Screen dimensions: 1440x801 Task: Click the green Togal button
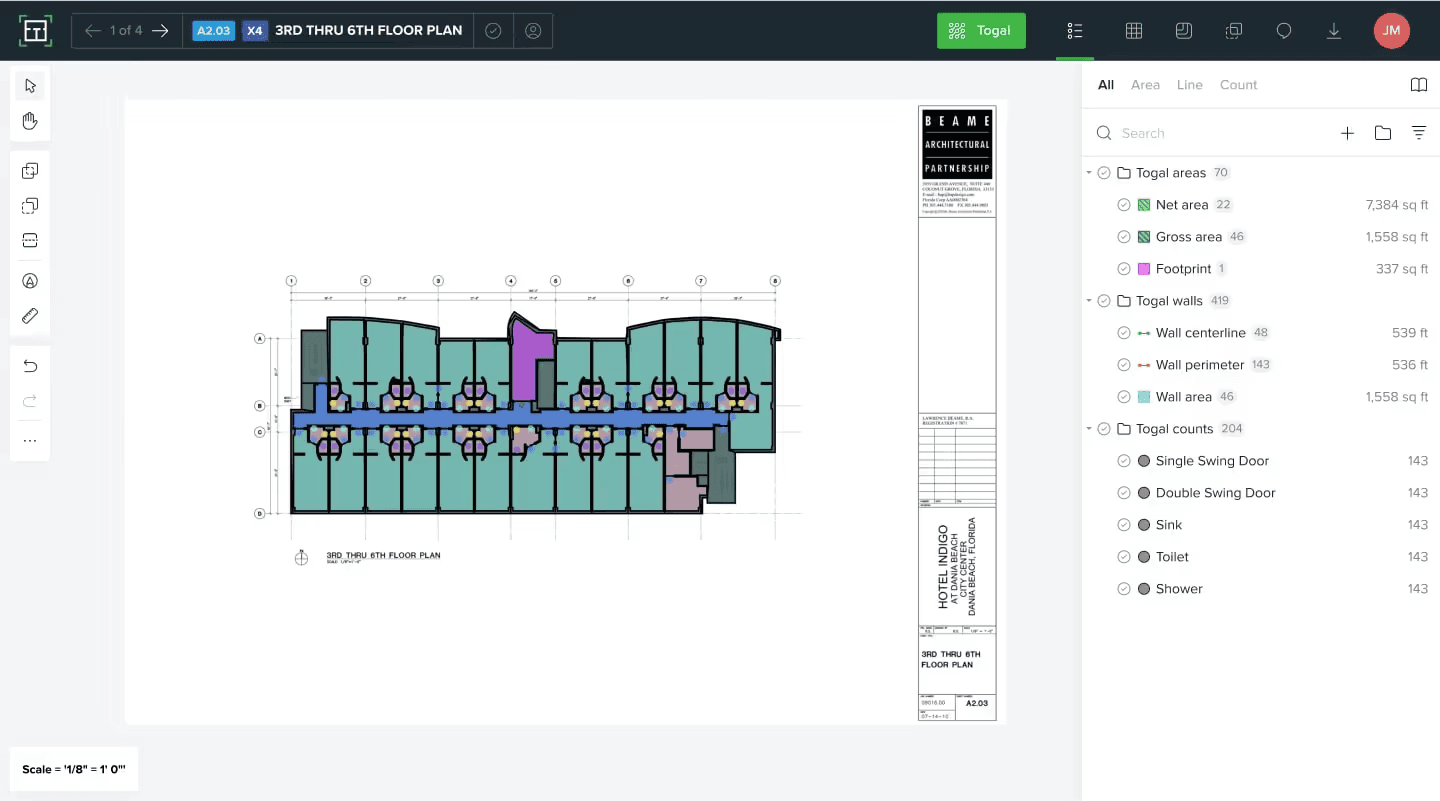click(981, 31)
